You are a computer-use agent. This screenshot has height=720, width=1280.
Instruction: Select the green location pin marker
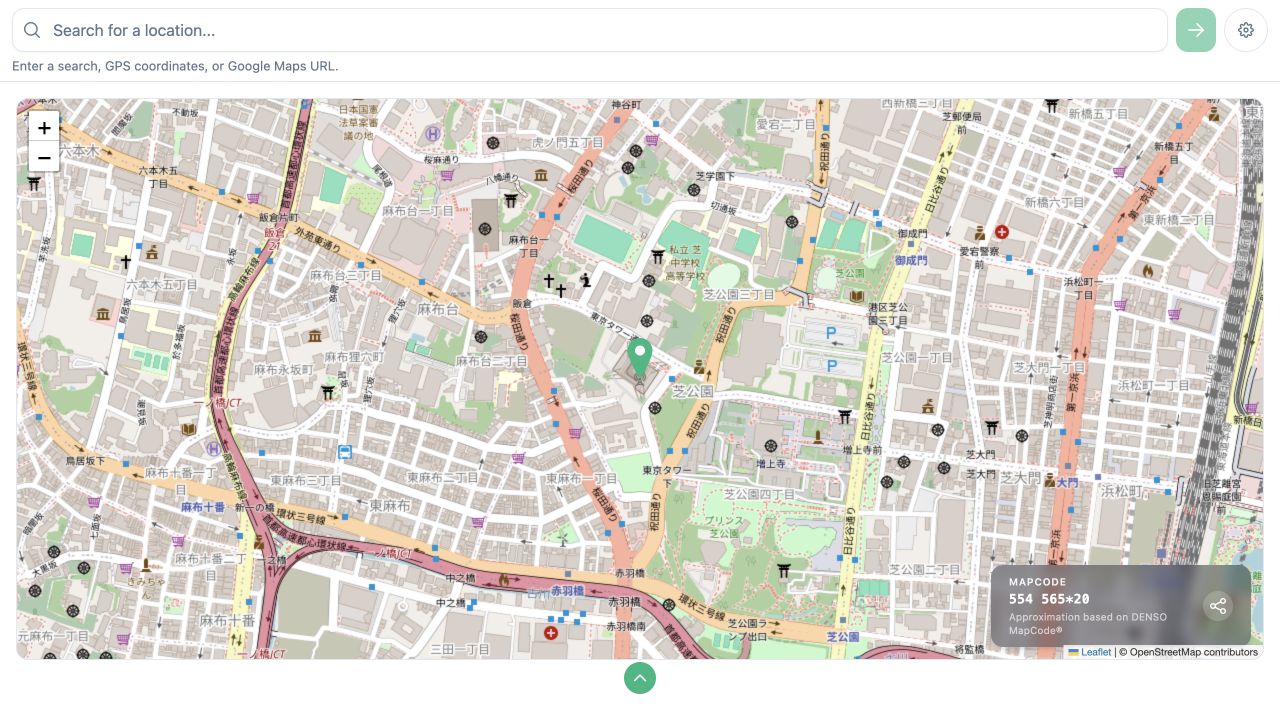[639, 359]
